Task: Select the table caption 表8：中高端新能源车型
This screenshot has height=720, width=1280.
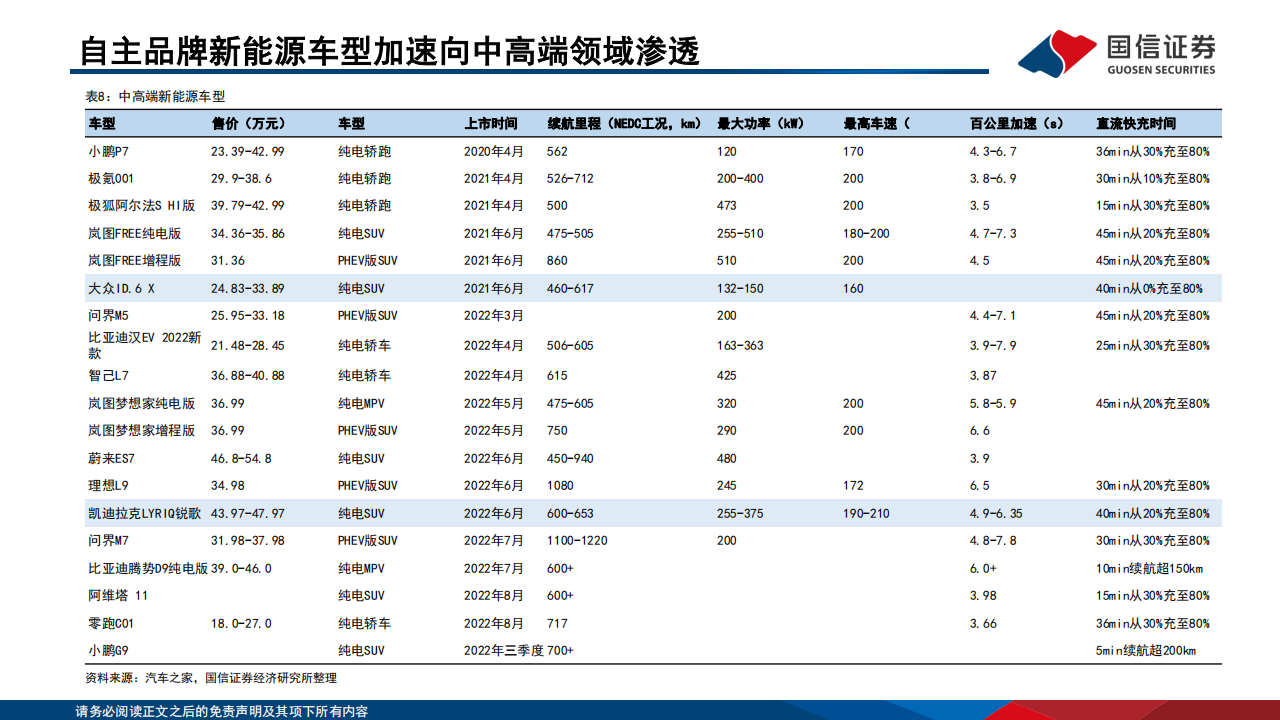Action: coord(156,97)
